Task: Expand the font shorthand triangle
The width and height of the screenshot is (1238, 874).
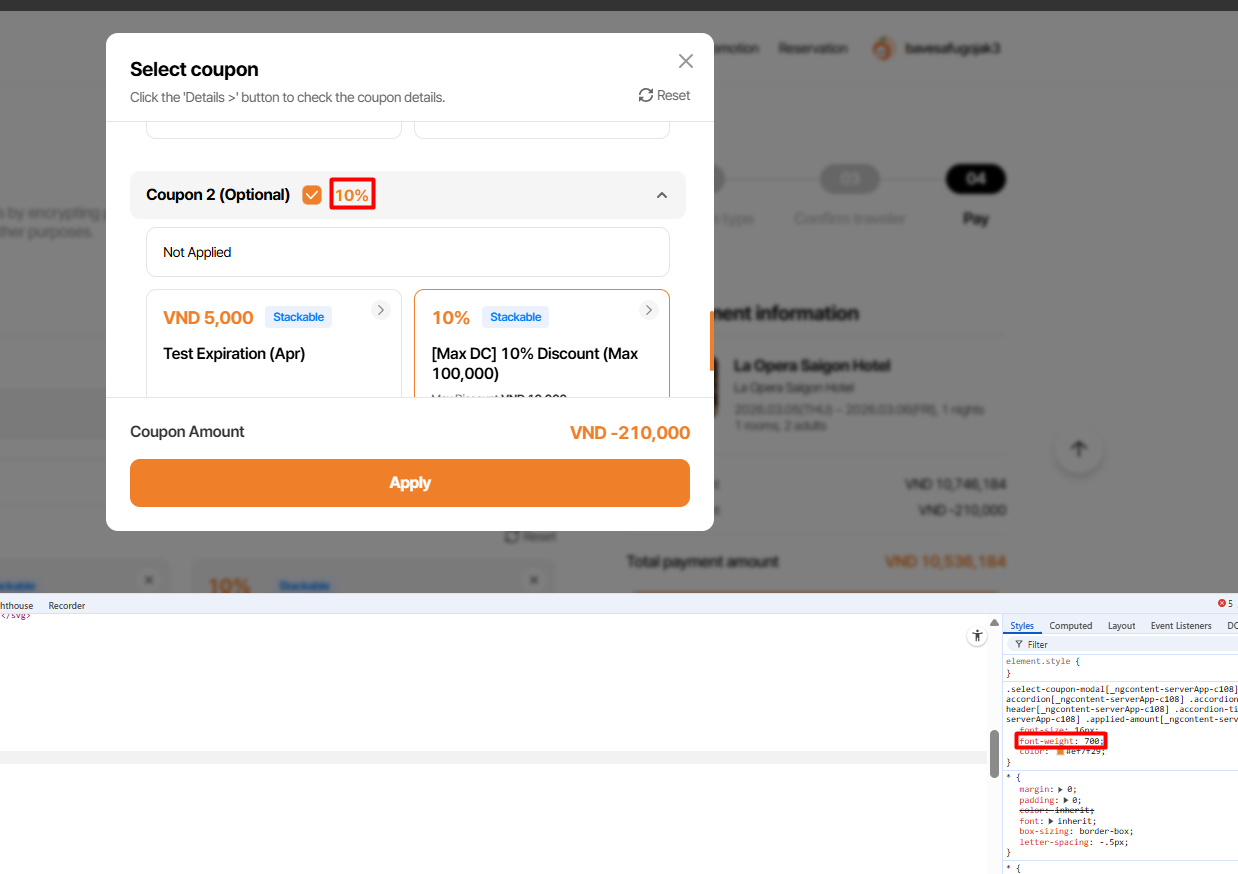Action: [1051, 821]
